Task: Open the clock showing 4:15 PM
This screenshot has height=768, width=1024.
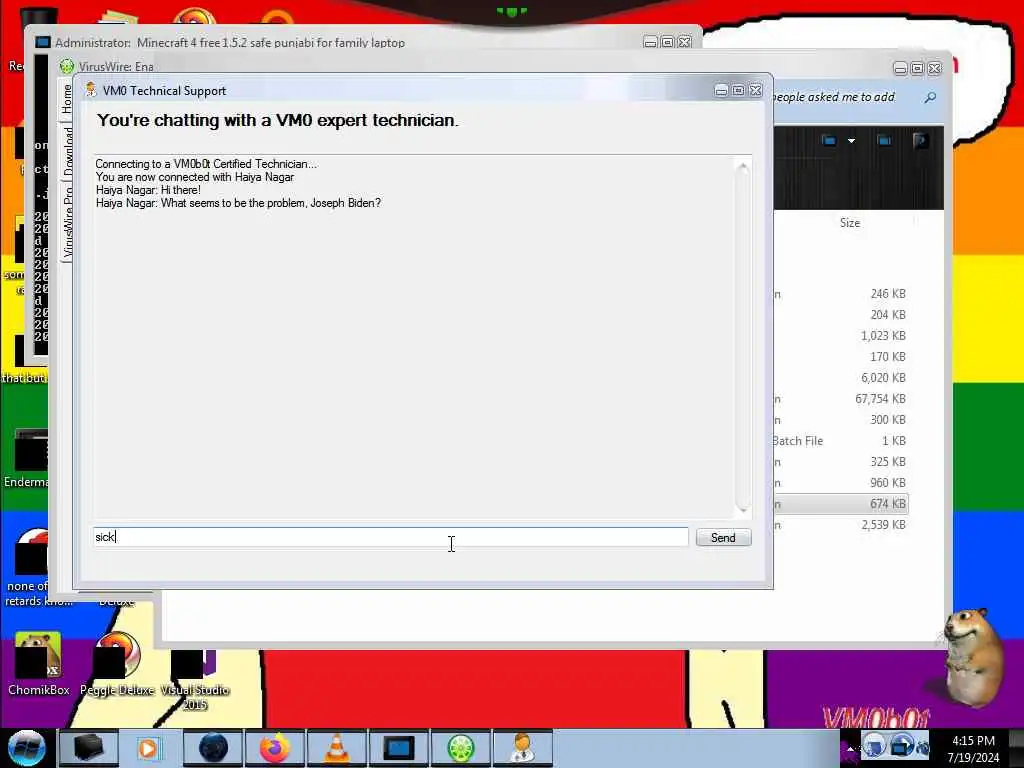Action: coord(973,749)
